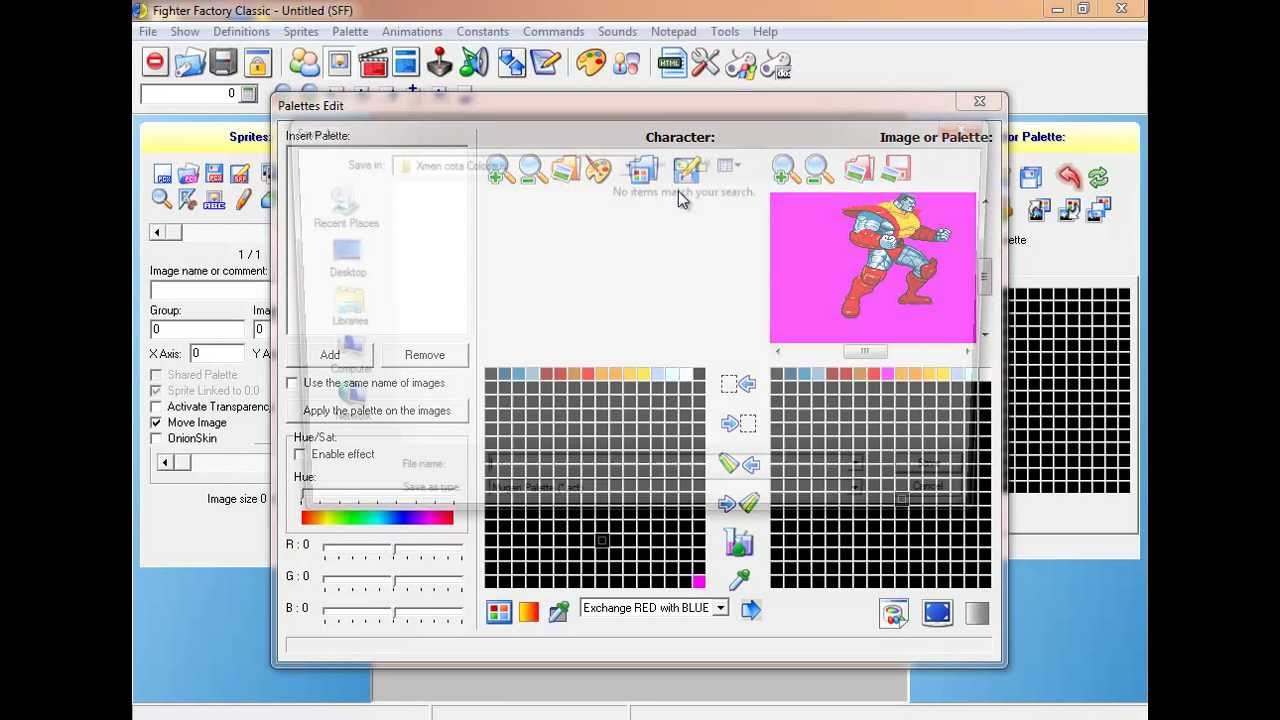The image size is (1280, 720).
Task: Click the Image name or comment field
Action: click(x=210, y=290)
